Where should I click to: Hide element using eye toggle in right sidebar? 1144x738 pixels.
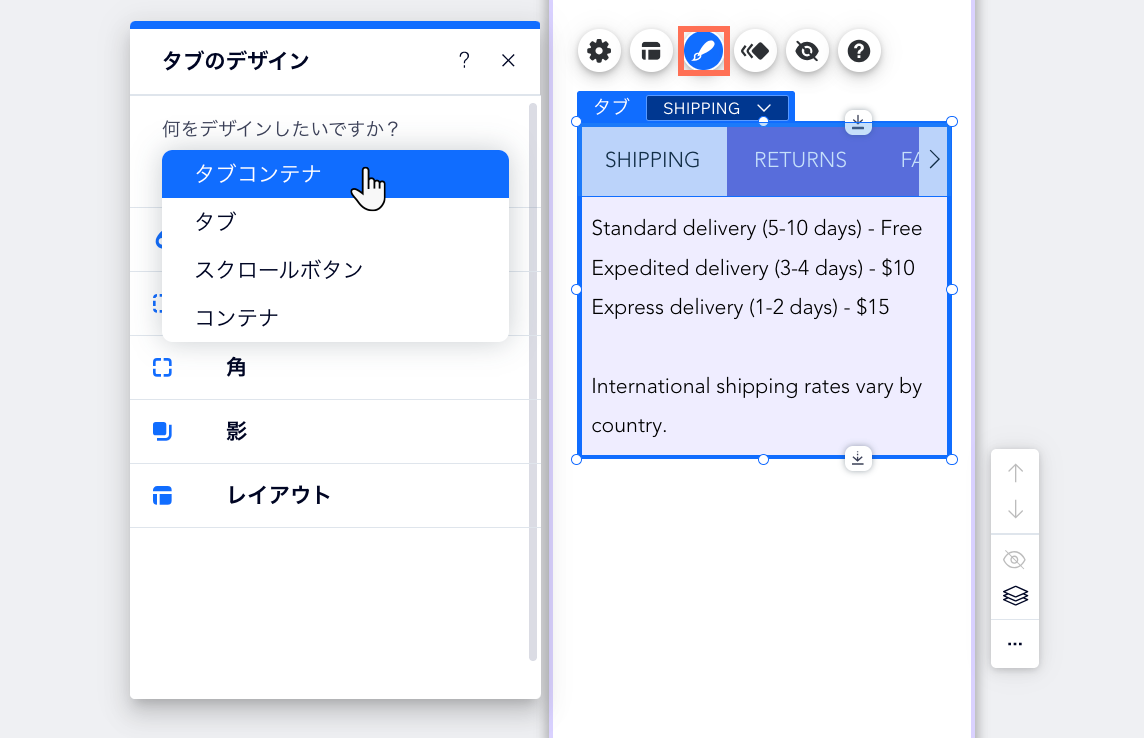[1015, 560]
